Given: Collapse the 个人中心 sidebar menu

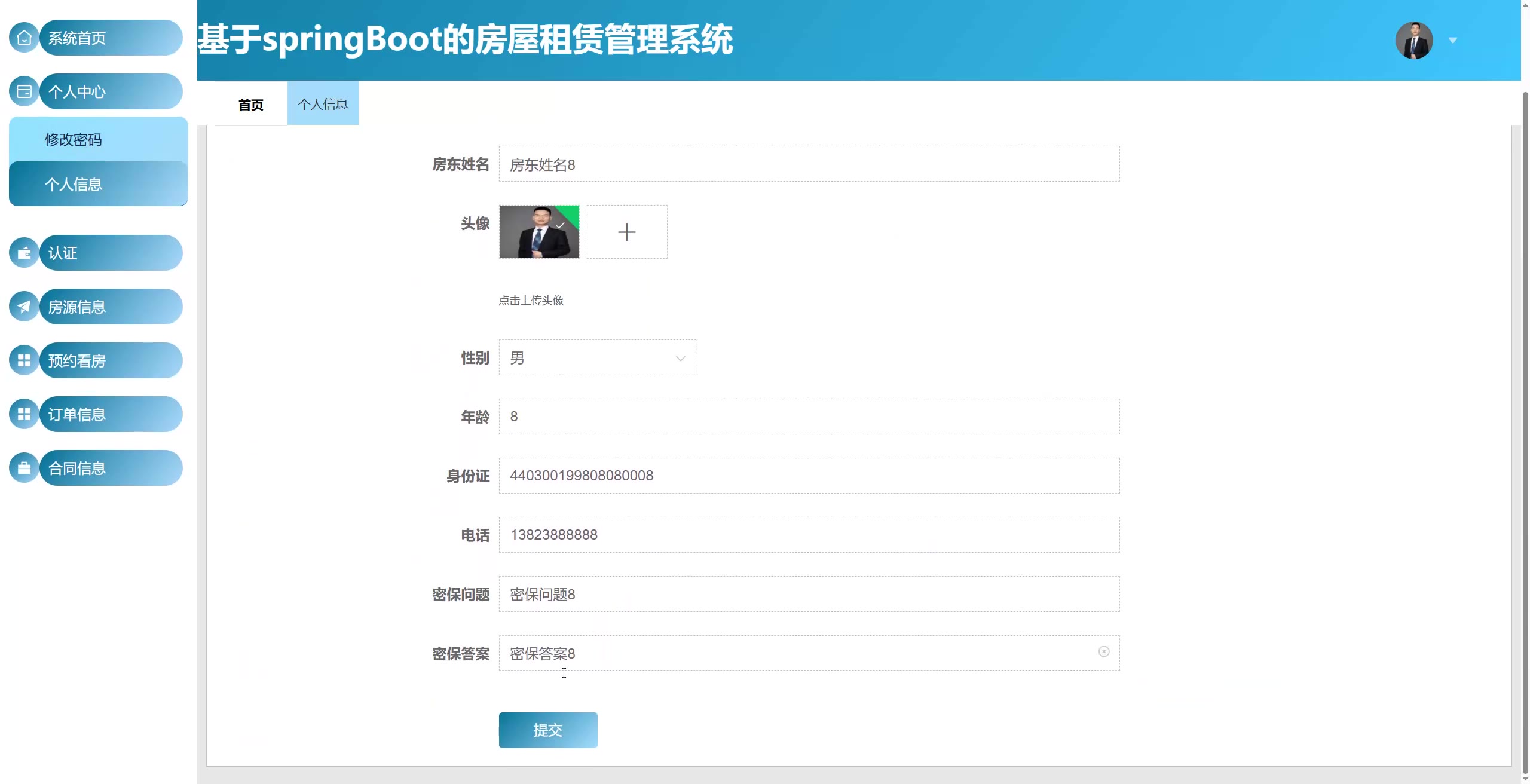Looking at the screenshot, I should pyautogui.click(x=111, y=91).
